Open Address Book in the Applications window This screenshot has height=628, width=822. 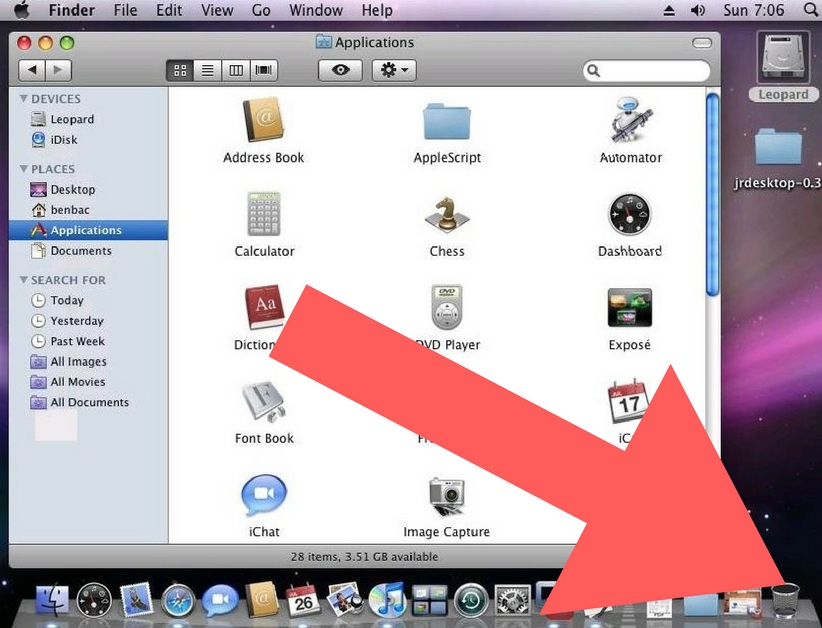click(263, 120)
